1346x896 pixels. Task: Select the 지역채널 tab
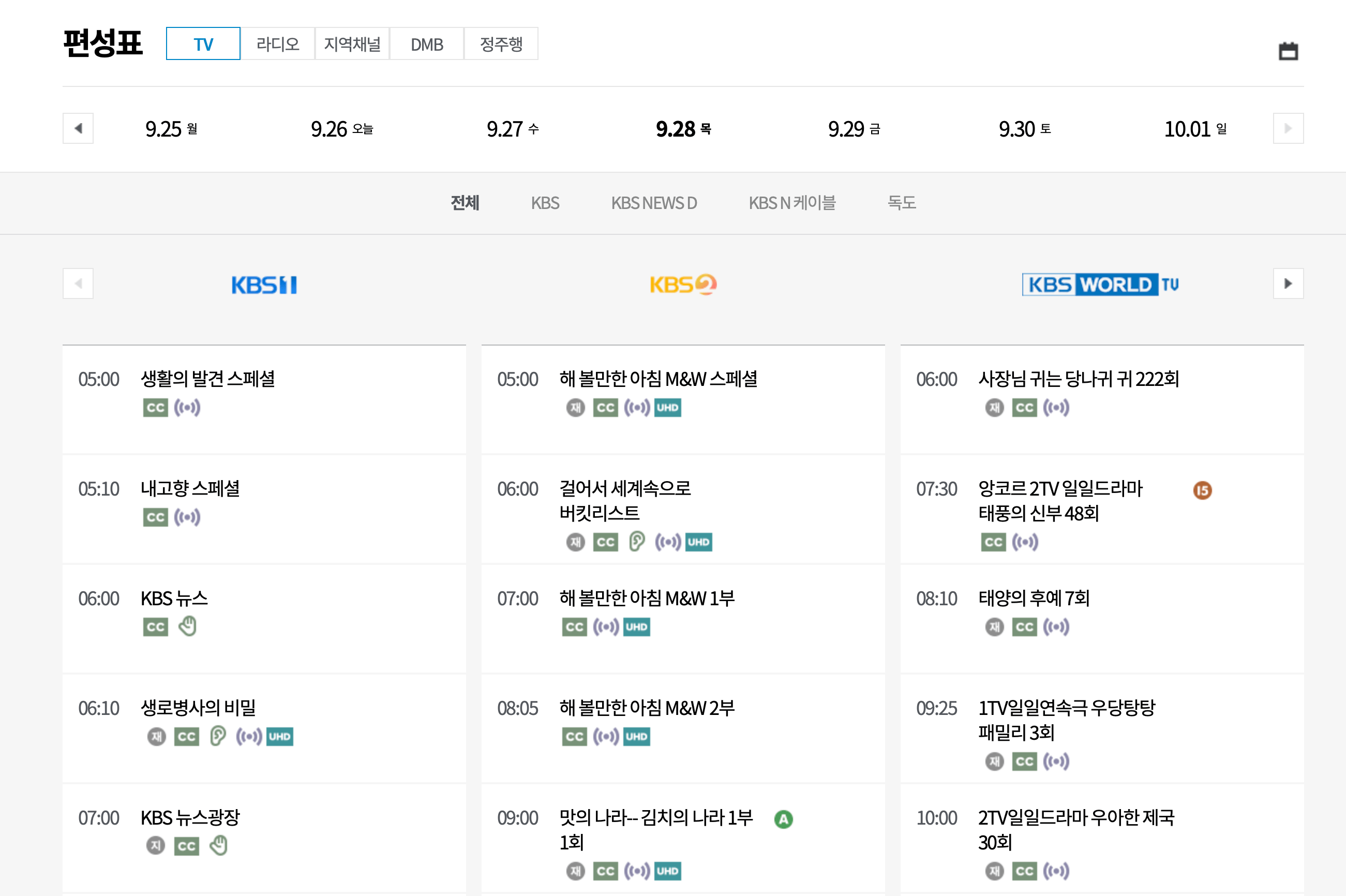point(352,44)
